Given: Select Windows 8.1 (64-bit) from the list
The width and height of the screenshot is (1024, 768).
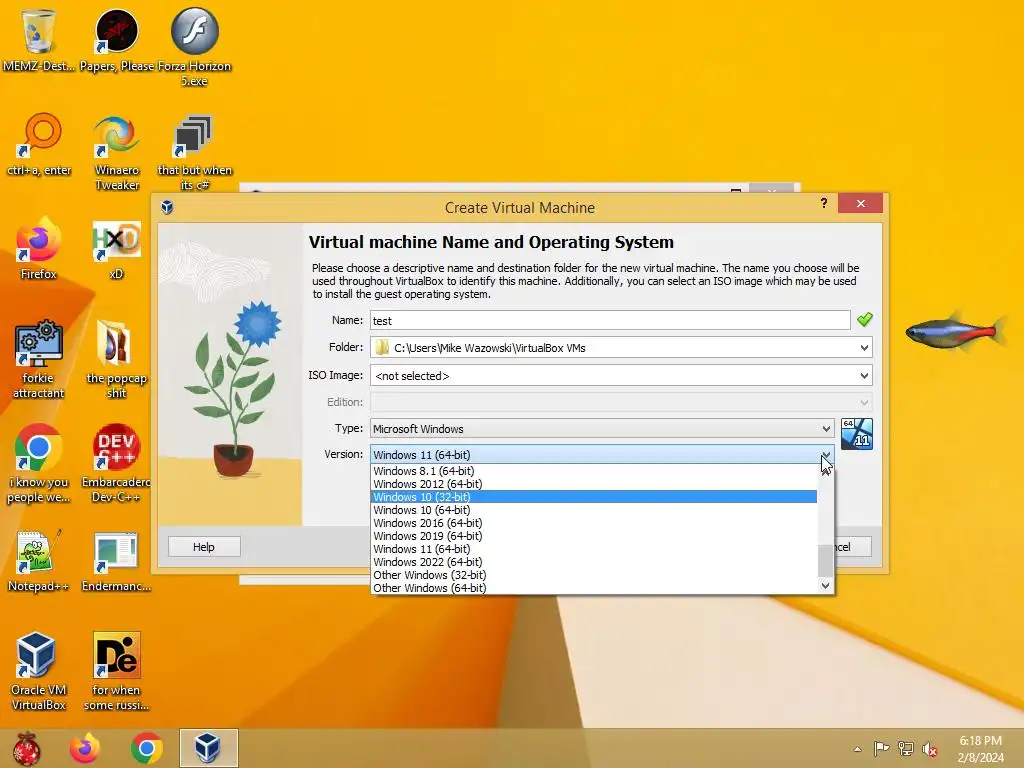Looking at the screenshot, I should tap(594, 471).
